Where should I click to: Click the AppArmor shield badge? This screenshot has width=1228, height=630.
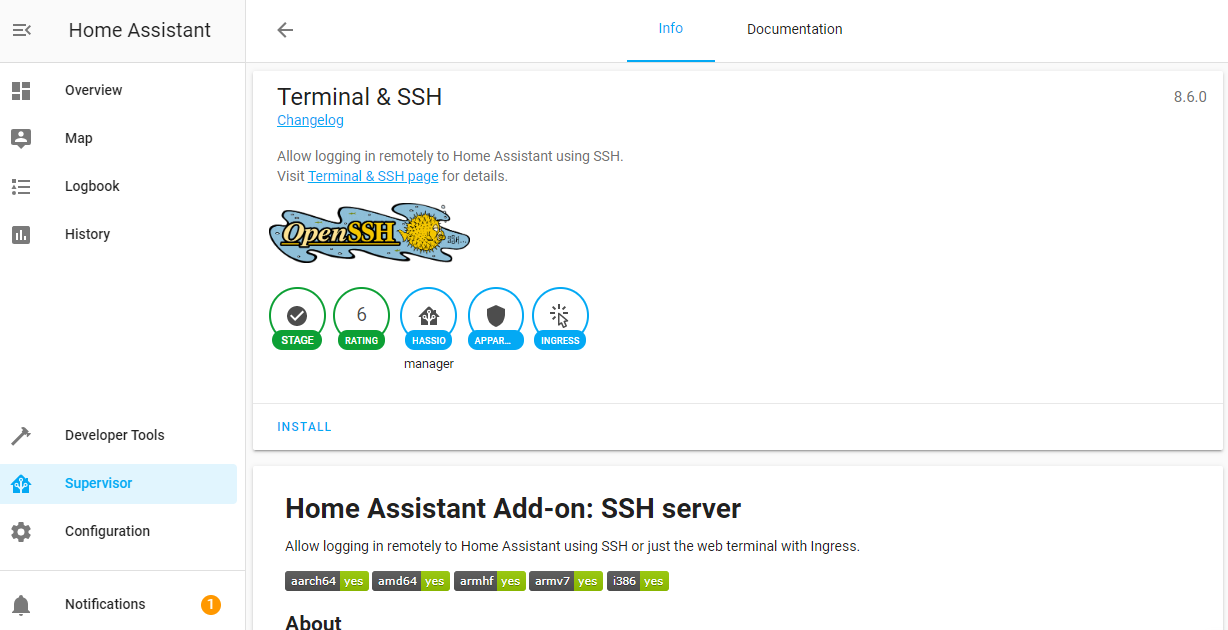pos(496,320)
